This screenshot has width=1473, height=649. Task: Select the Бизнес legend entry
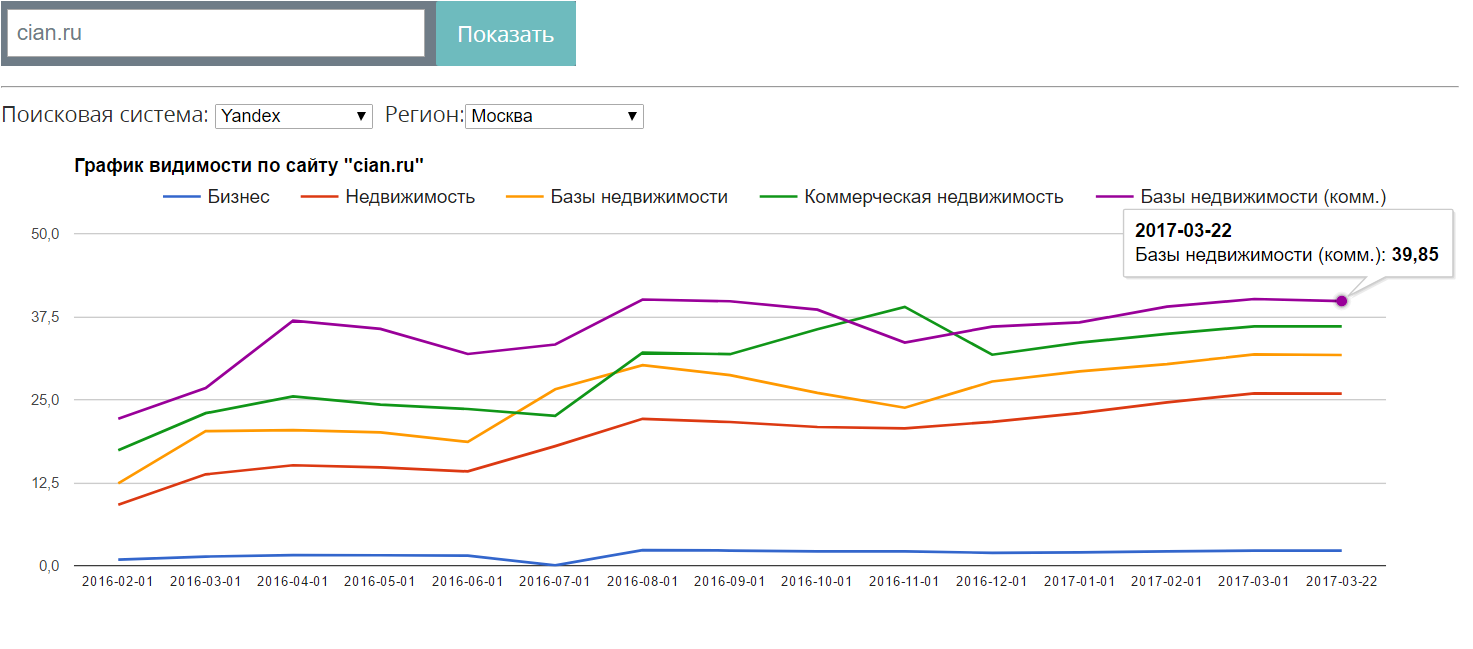point(238,197)
